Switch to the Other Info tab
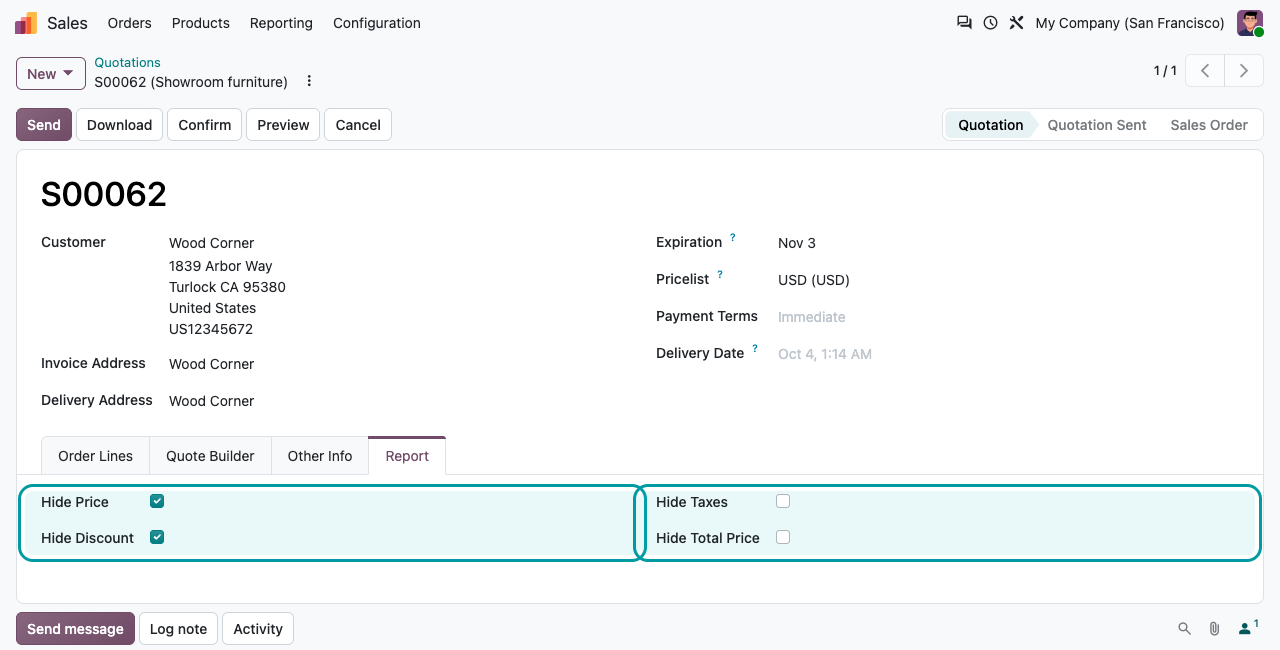The image size is (1280, 650). (320, 456)
